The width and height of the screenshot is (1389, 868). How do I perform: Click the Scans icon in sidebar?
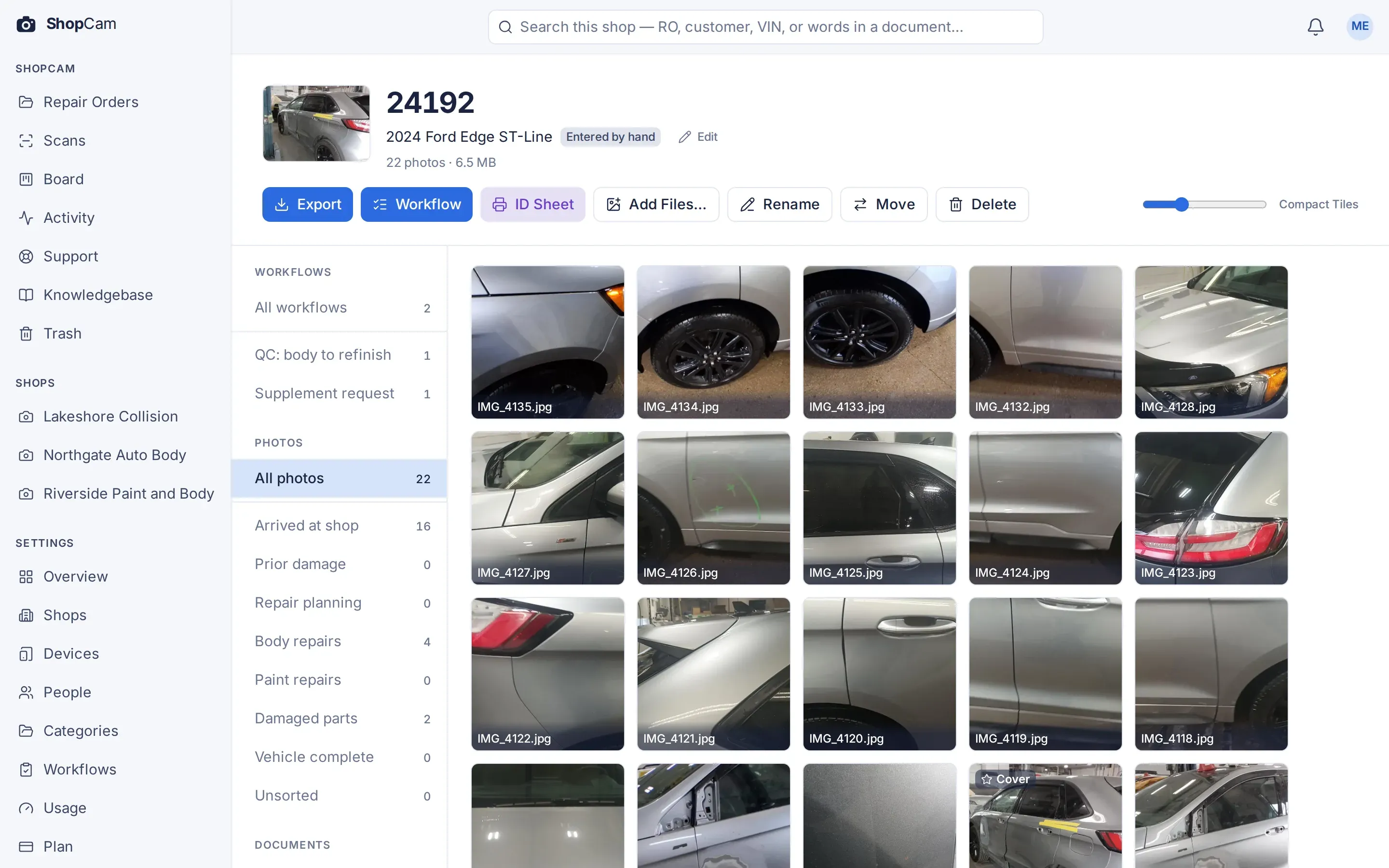point(26,141)
